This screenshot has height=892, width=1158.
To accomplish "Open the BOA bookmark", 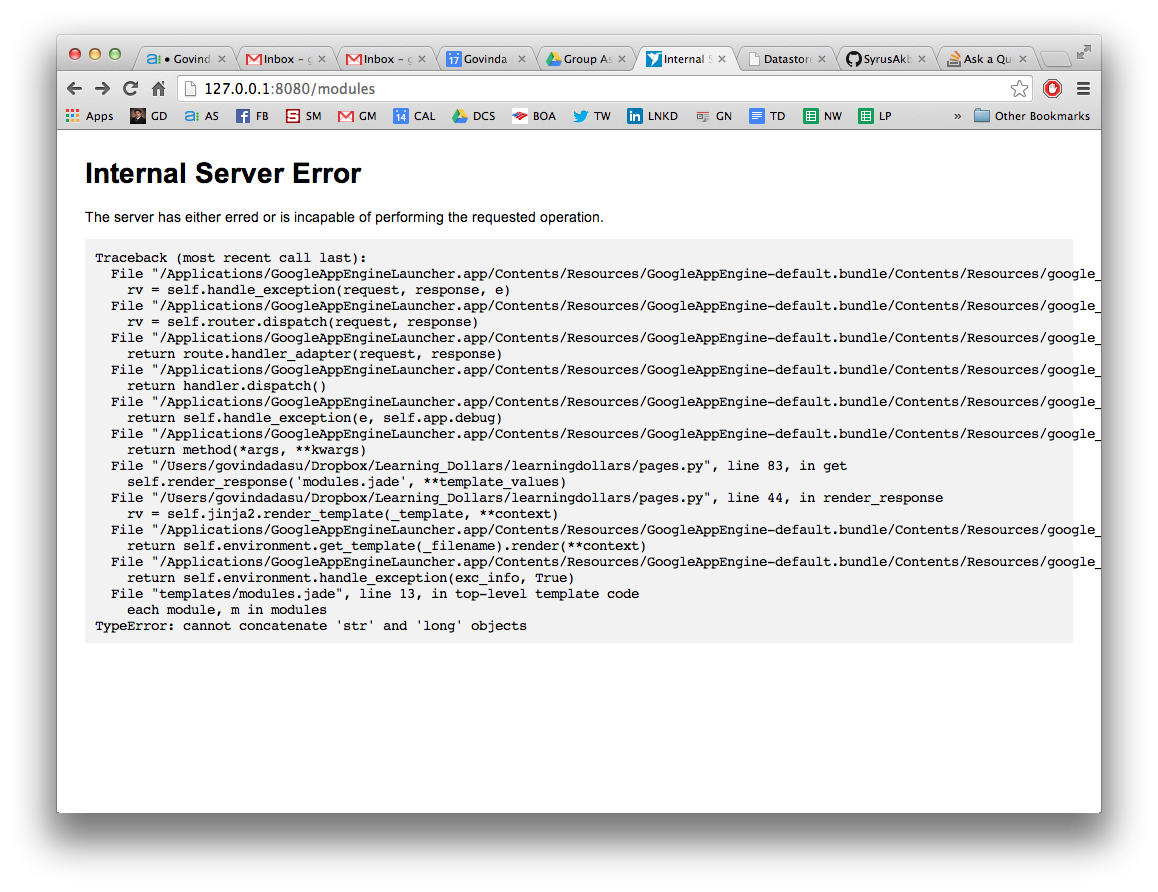I will pyautogui.click(x=534, y=116).
